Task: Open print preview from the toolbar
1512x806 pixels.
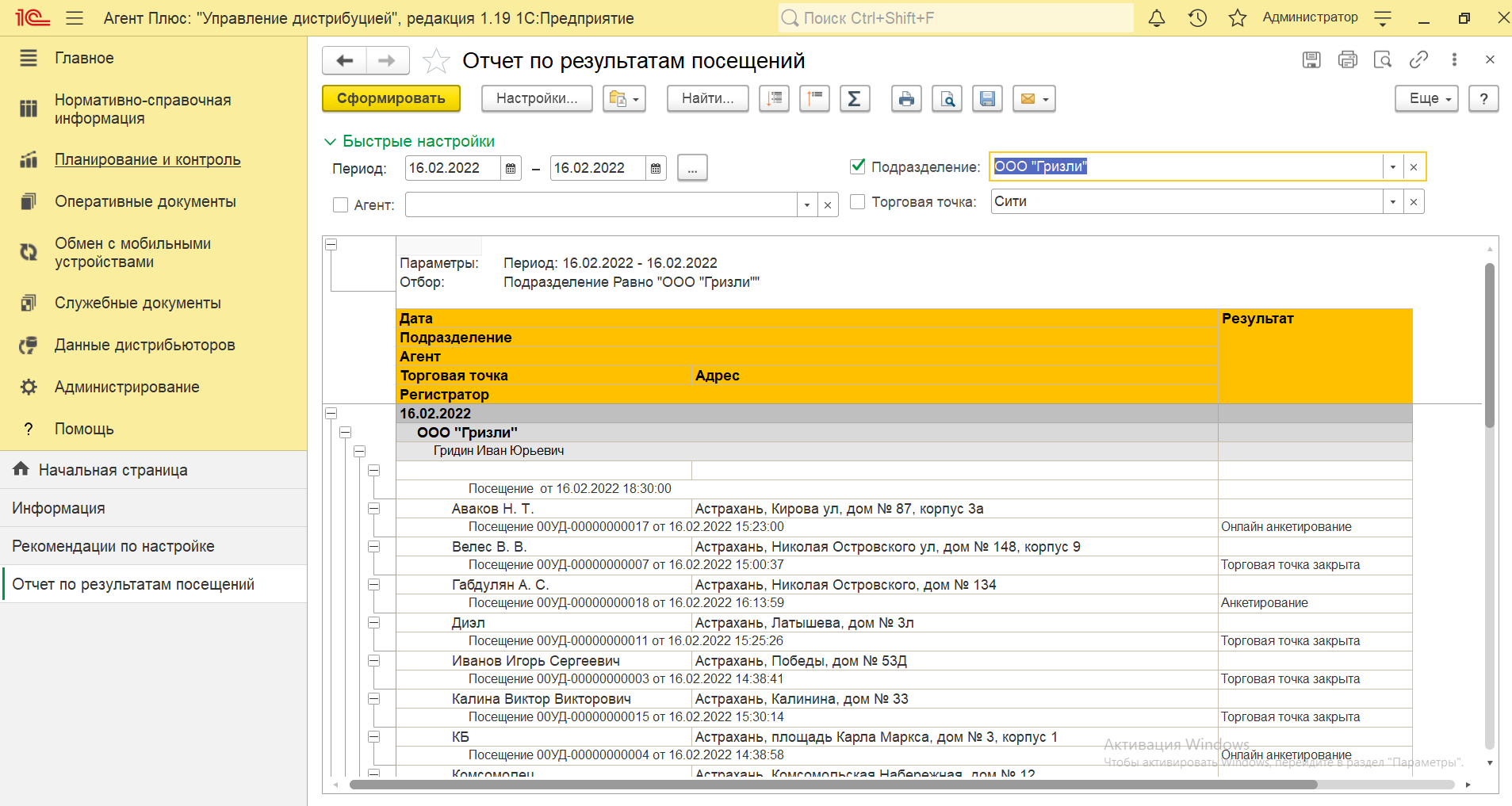Action: (947, 99)
